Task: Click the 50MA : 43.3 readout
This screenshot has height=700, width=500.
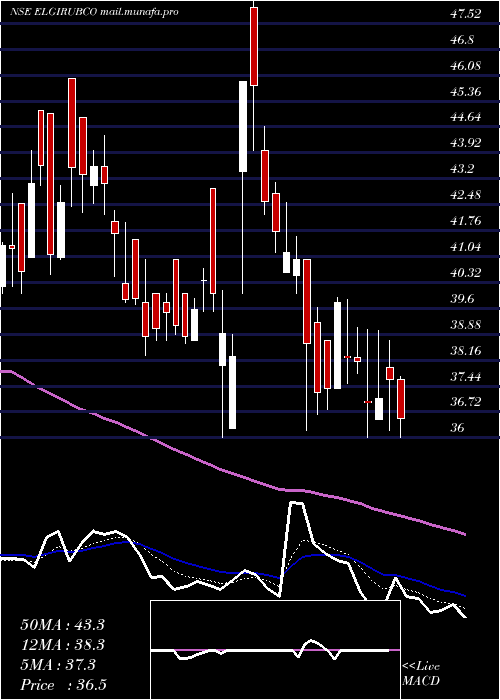Action: (62, 625)
